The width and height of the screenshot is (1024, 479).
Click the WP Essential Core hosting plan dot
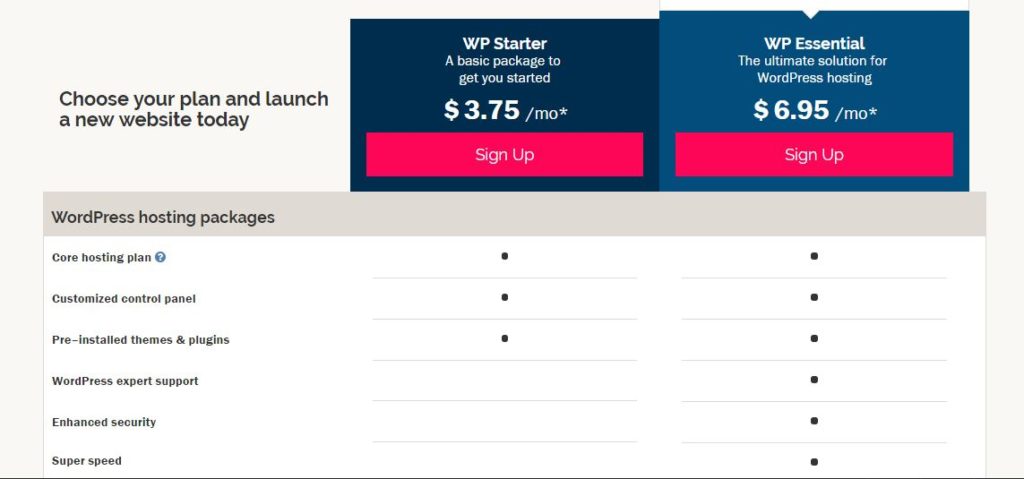pos(814,256)
